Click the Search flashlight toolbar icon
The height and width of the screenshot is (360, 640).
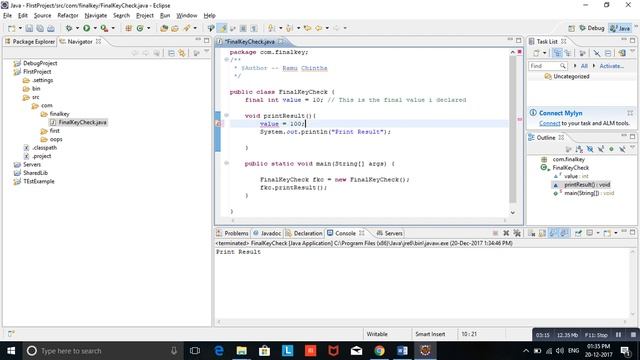(x=187, y=28)
